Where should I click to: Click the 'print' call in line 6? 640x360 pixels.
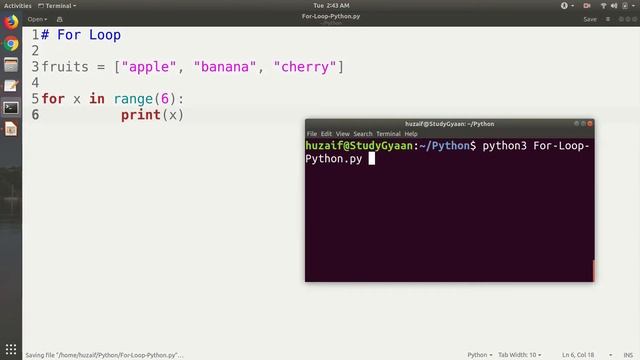[x=141, y=115]
